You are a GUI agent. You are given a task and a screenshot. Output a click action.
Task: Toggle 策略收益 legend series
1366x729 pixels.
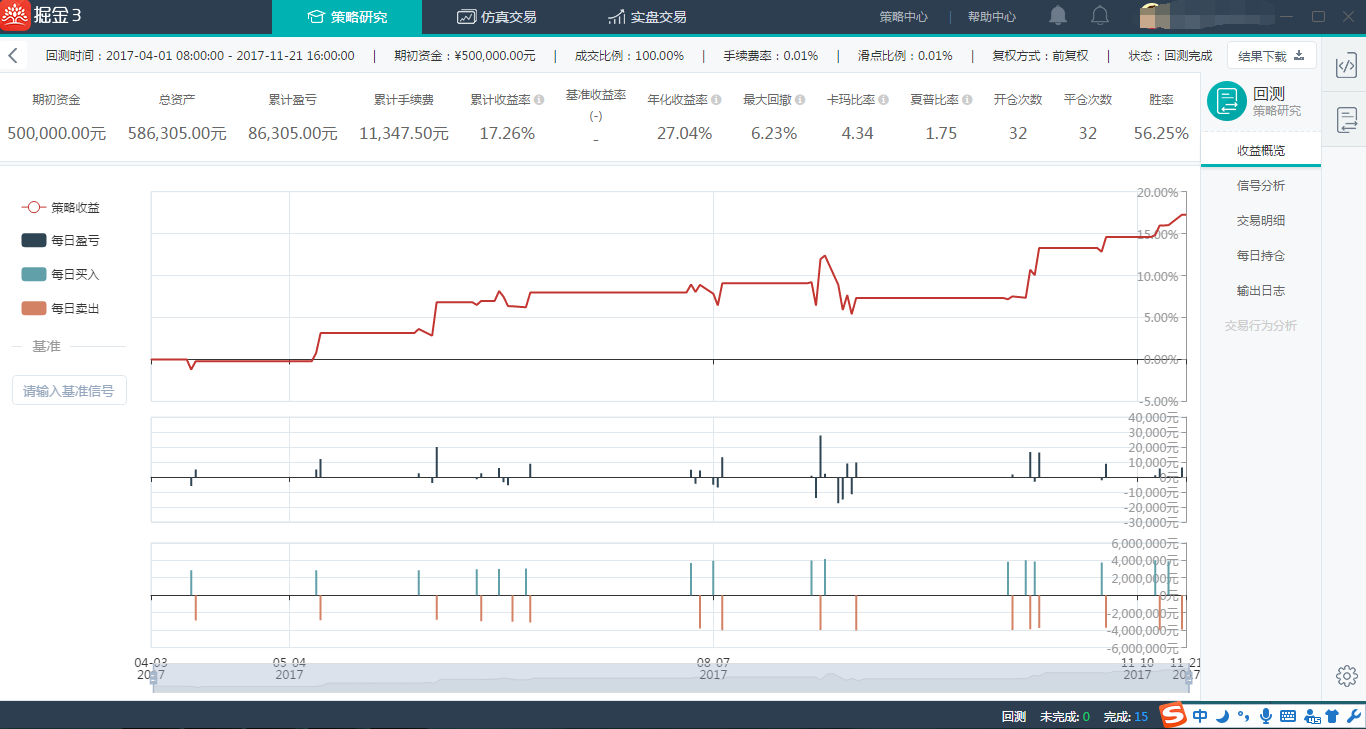pyautogui.click(x=61, y=207)
